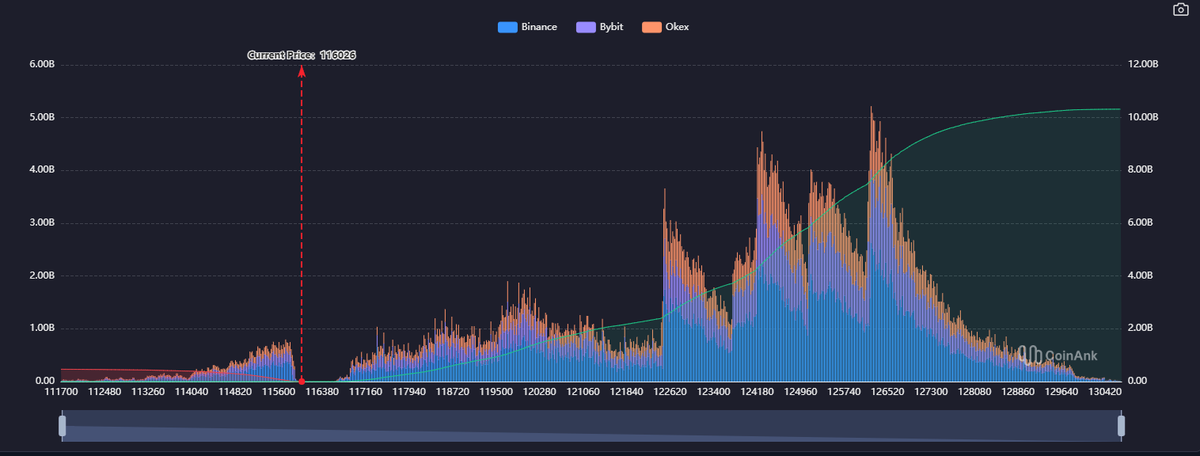Click the 114820 price axis label
The width and height of the screenshot is (1200, 456).
pos(235,392)
